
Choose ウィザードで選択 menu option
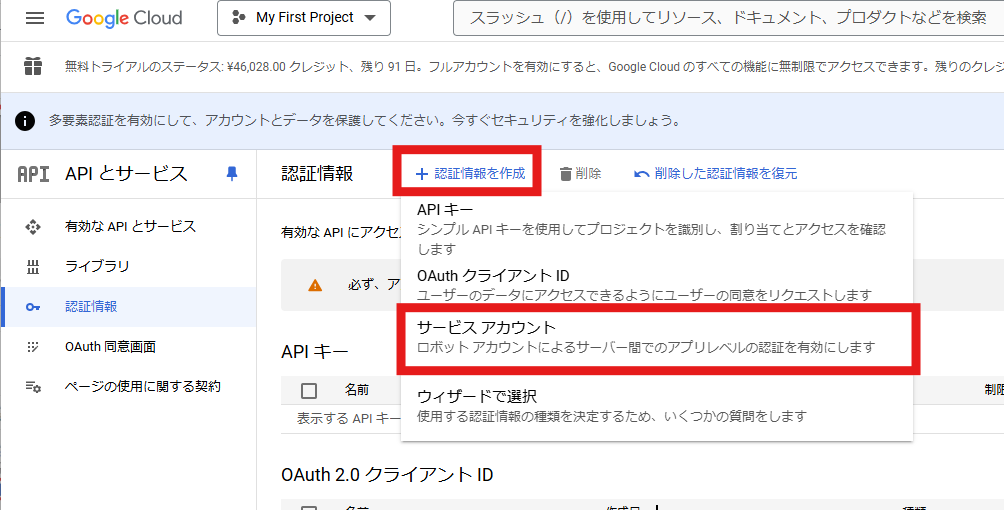coord(657,406)
